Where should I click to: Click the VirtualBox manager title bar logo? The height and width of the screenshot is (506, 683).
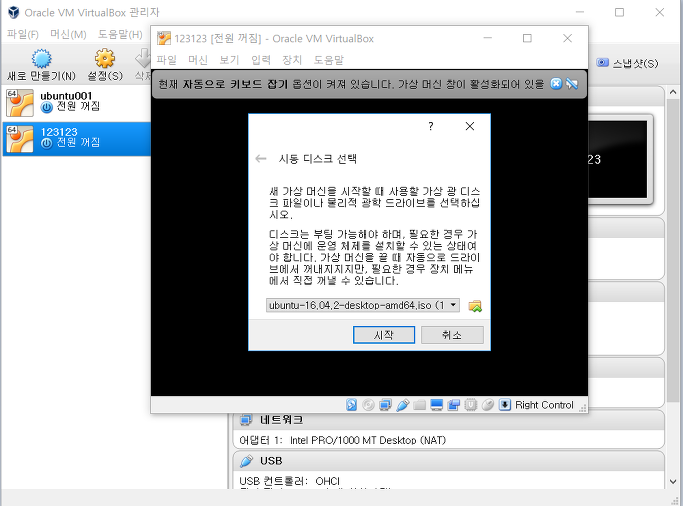pos(14,12)
